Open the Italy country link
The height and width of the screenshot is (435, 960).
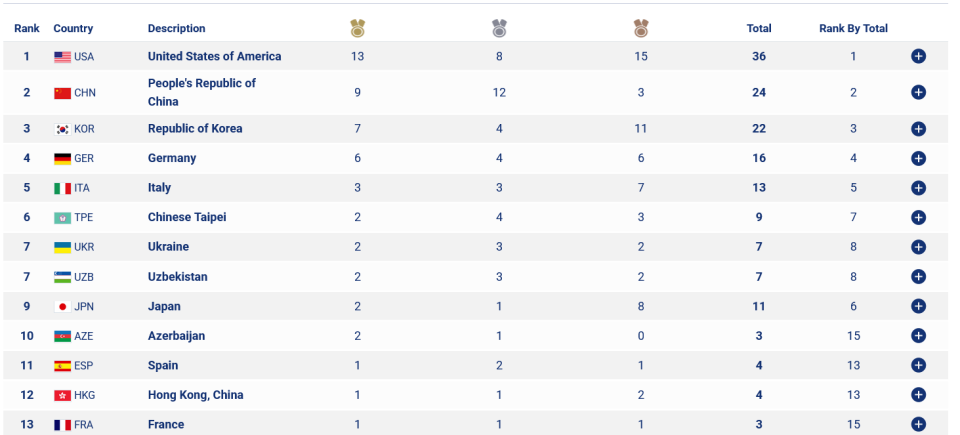tap(159, 187)
